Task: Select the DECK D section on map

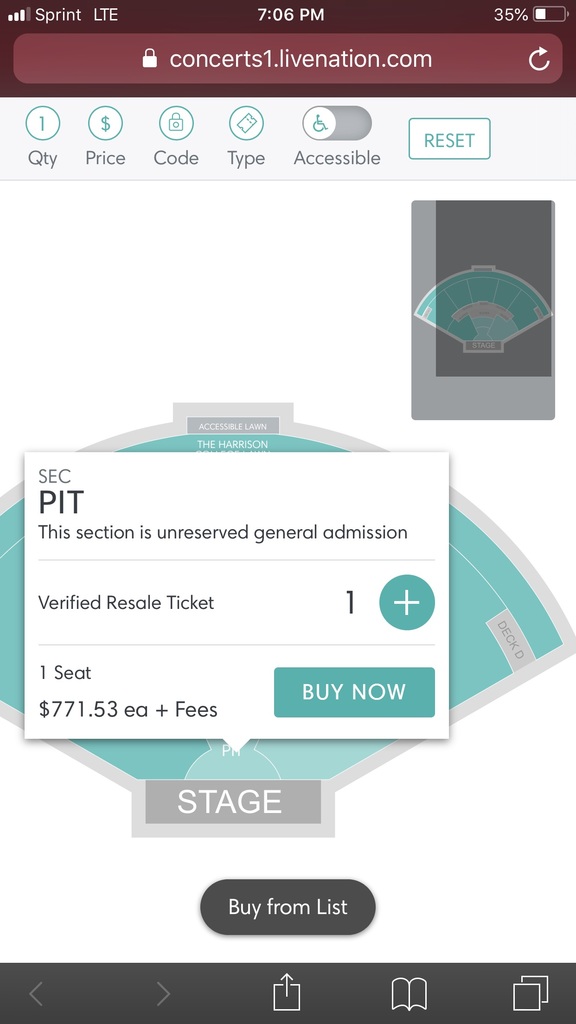Action: (x=511, y=637)
